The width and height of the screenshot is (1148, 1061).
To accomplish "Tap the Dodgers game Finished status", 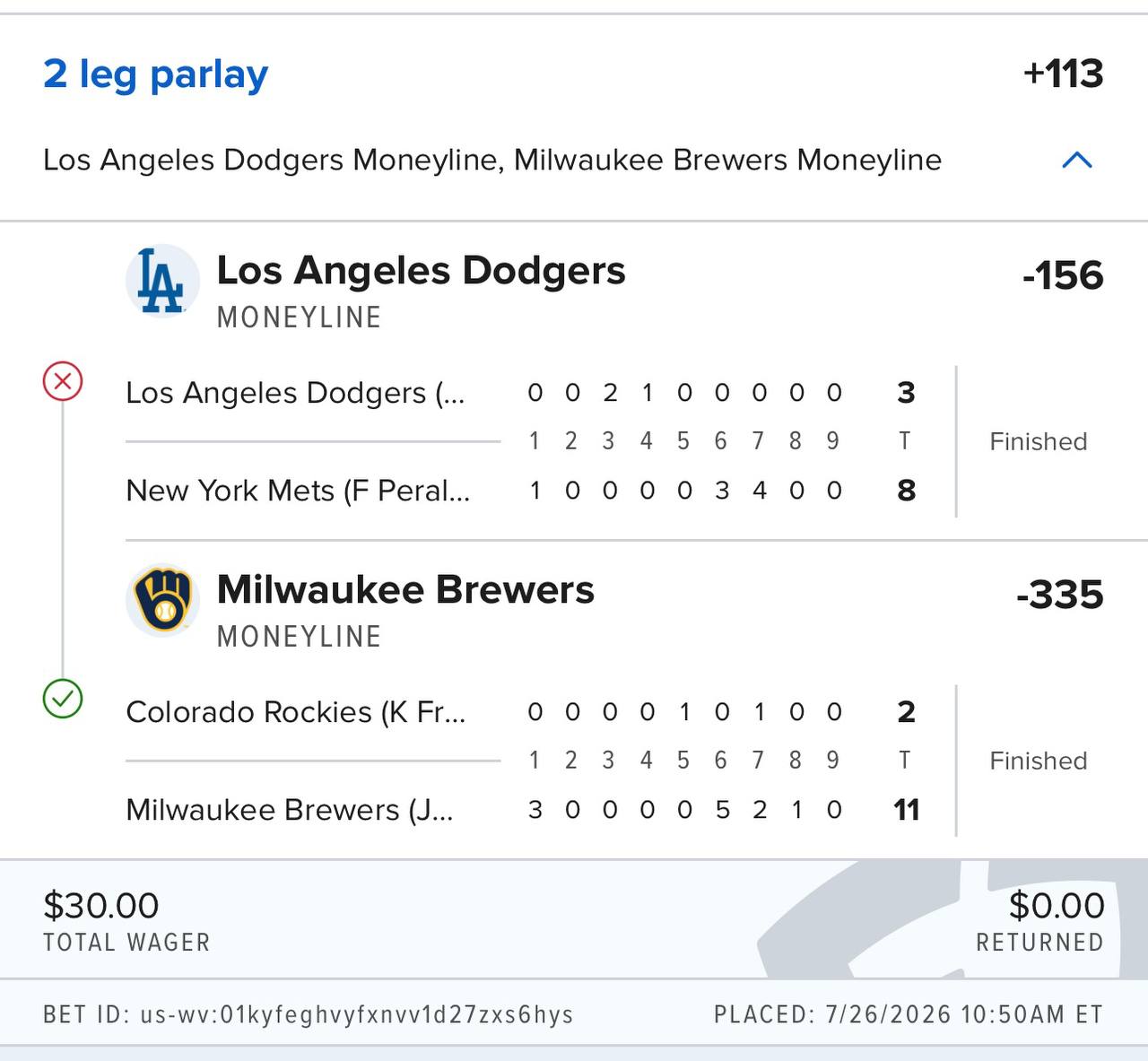I will (x=1038, y=441).
